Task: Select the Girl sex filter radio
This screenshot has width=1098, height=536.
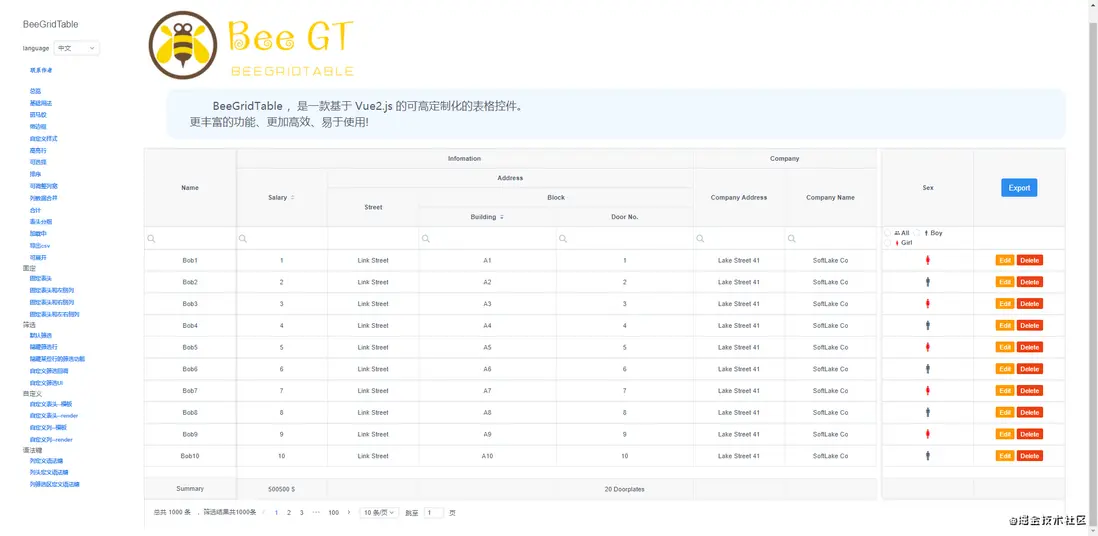Action: (x=888, y=243)
